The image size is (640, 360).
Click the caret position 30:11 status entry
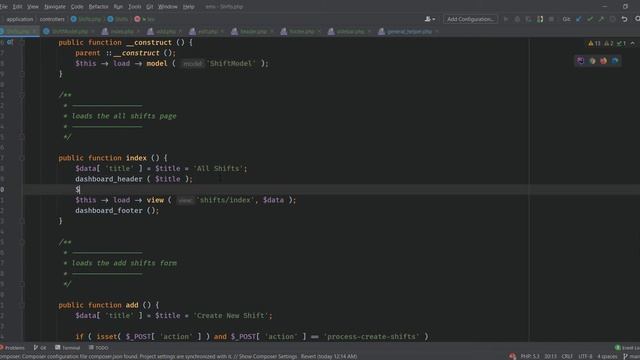550,356
